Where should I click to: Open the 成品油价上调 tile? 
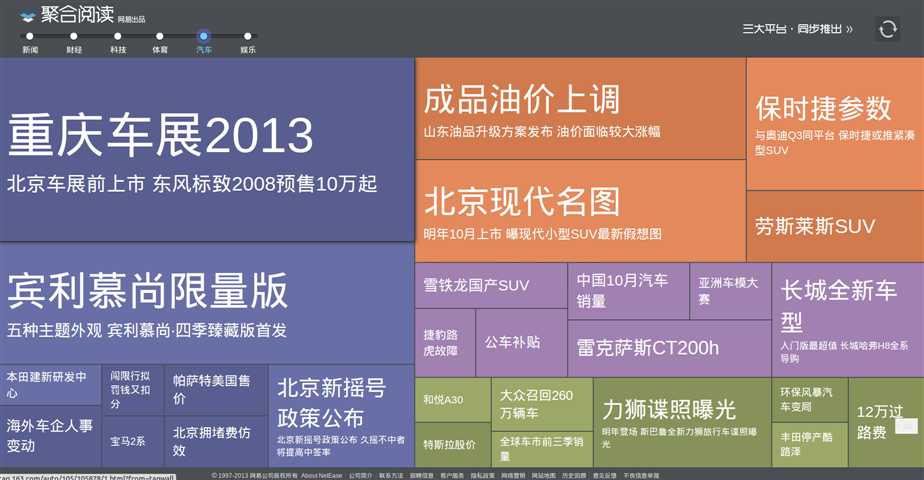click(x=580, y=108)
